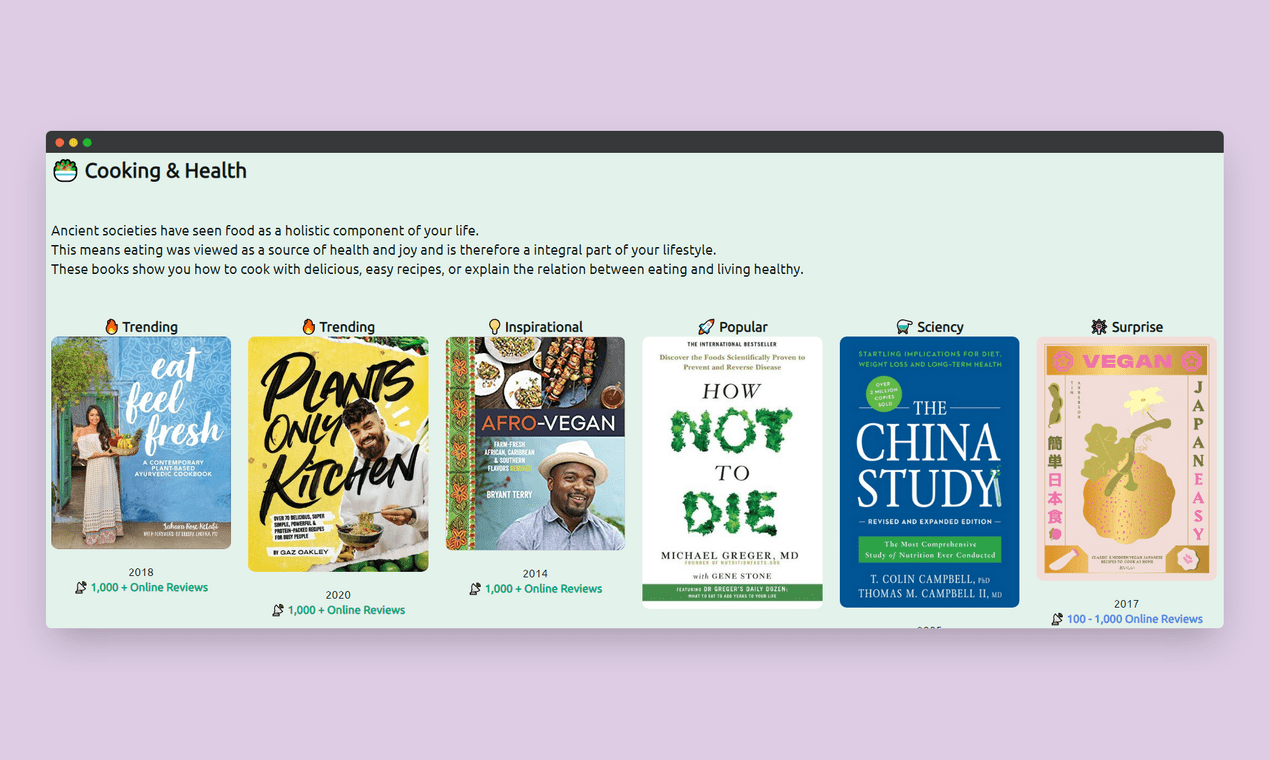The width and height of the screenshot is (1270, 760).
Task: Select the lightbulb Inspirational icon above Afro-Vegan
Action: 494,326
